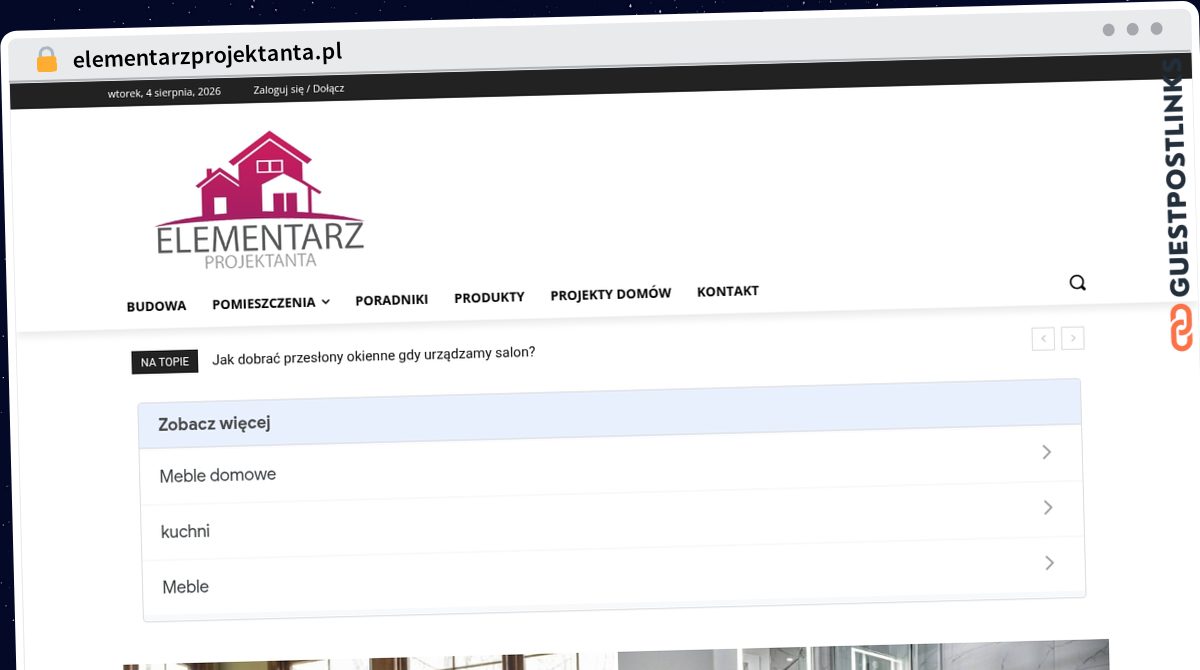This screenshot has width=1200, height=670.
Task: Click the Guestpostlinks chain logo icon
Action: click(x=1182, y=328)
